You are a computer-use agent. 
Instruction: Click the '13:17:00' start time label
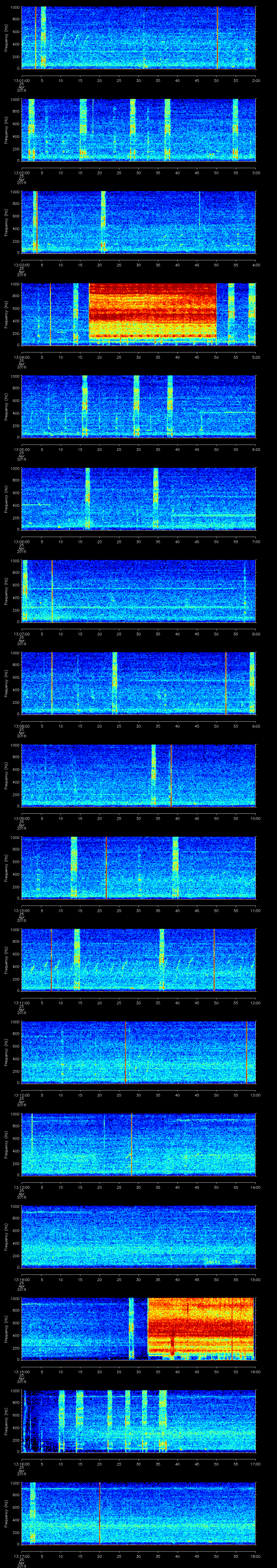point(21,1556)
